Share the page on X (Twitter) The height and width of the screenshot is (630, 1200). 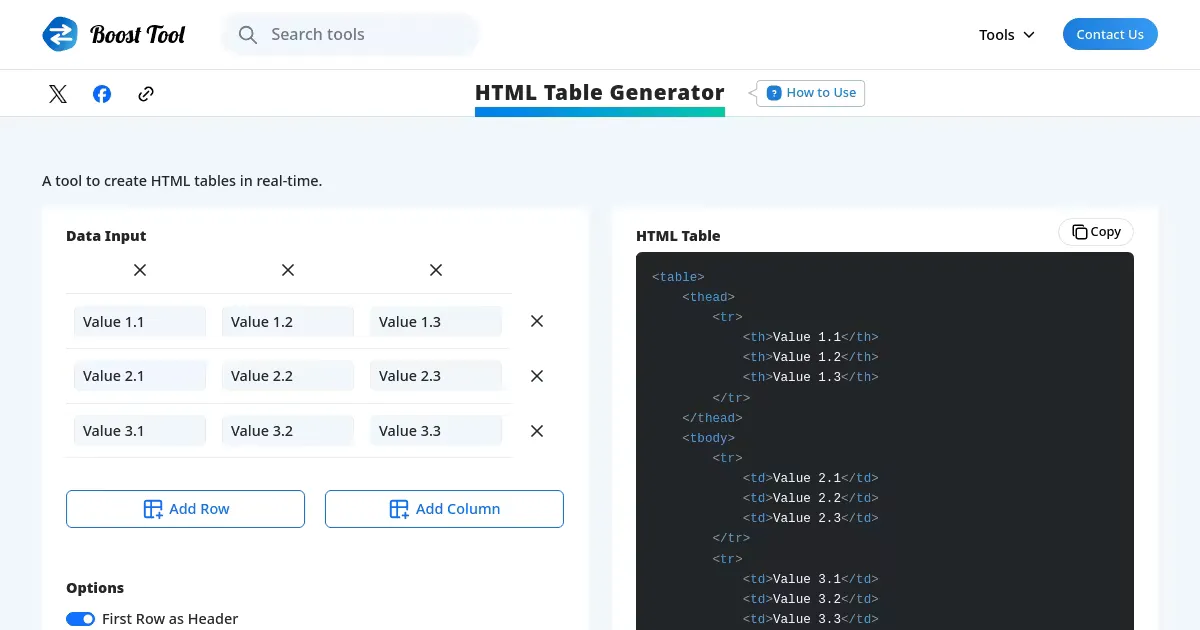click(58, 94)
